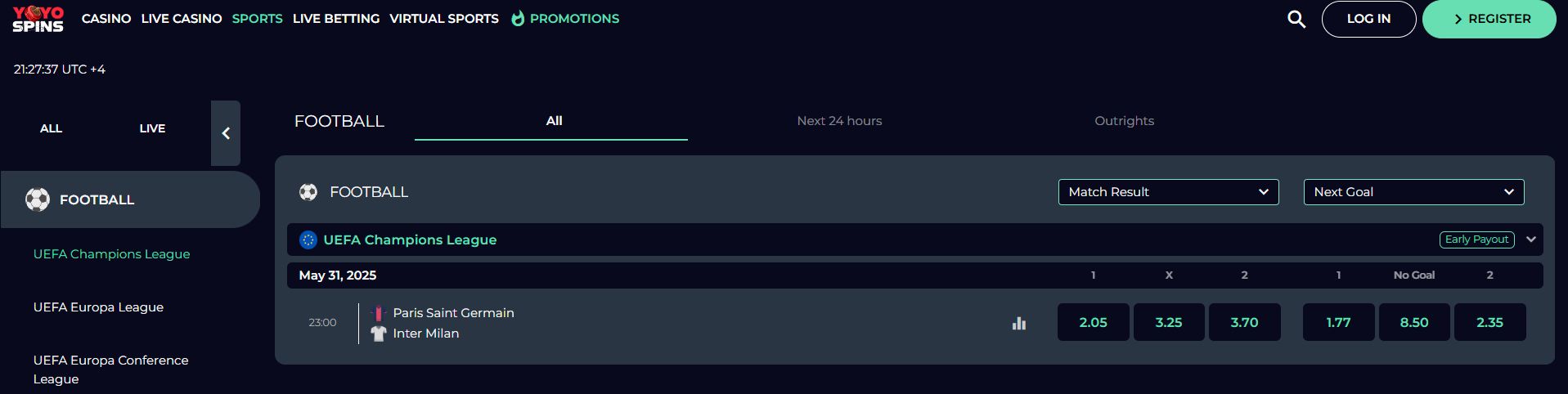Open the Next Goal dropdown
The image size is (1568, 394).
click(x=1413, y=192)
